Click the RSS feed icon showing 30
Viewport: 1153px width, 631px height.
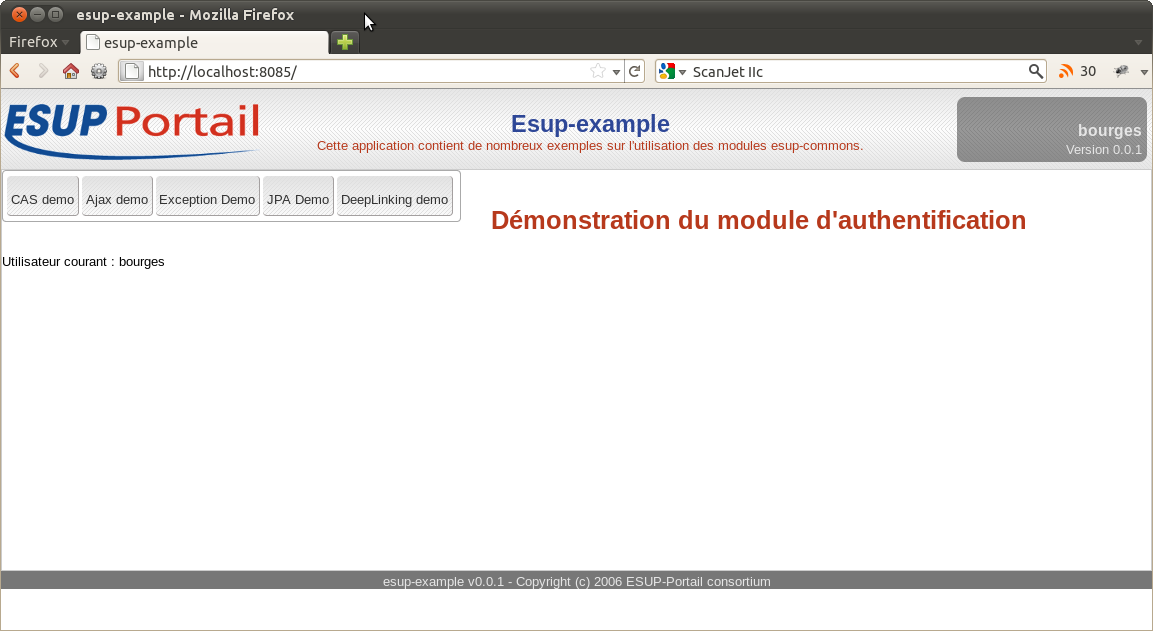pos(1066,71)
